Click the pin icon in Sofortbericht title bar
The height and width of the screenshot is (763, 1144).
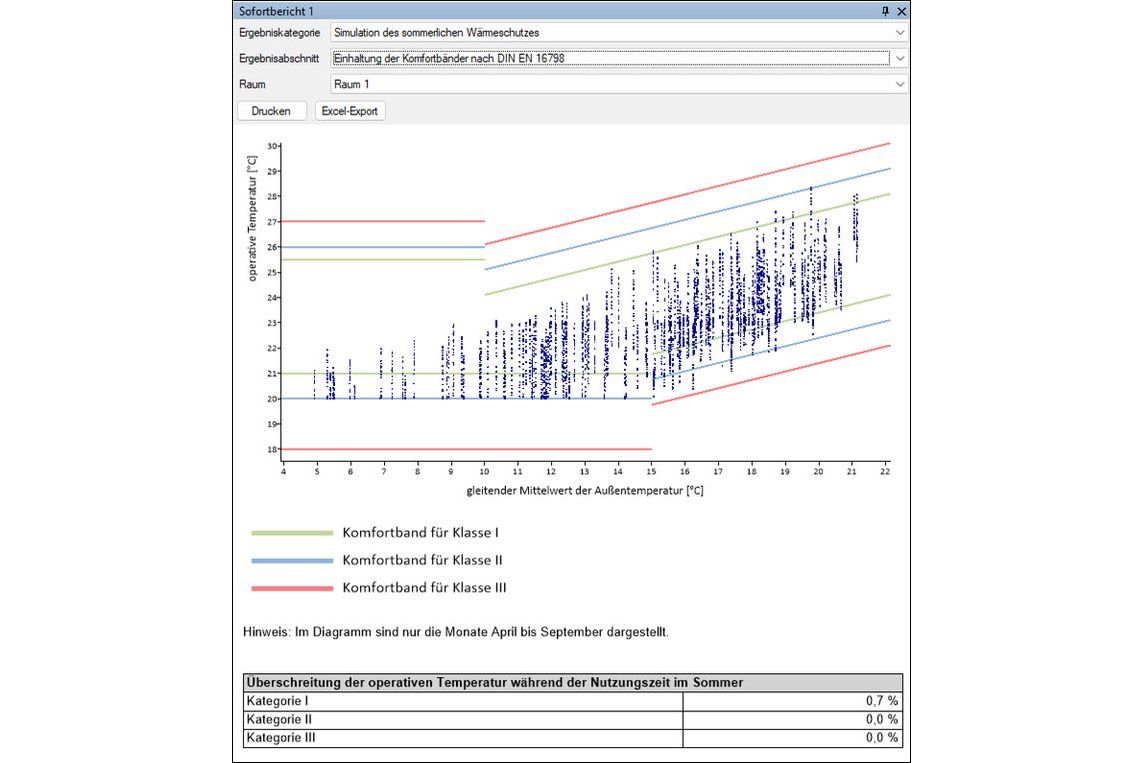pyautogui.click(x=885, y=11)
